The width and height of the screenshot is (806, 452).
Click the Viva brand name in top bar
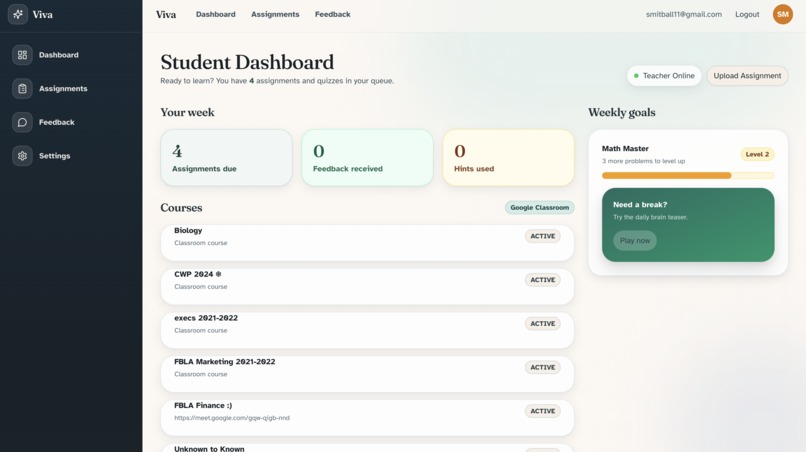click(x=166, y=14)
